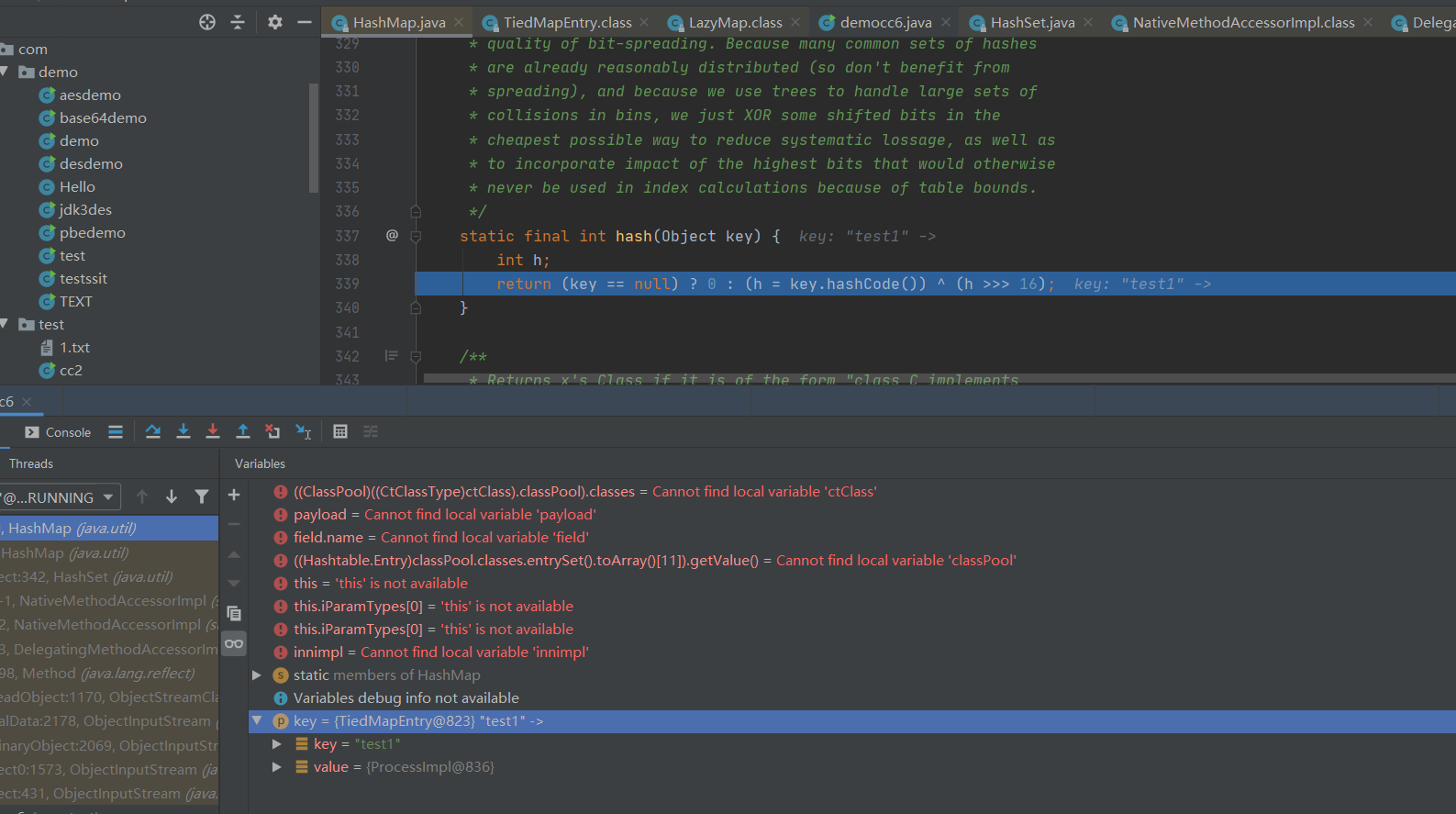Open project panel settings gear
Viewport: 1456px width, 814px height.
tap(275, 22)
